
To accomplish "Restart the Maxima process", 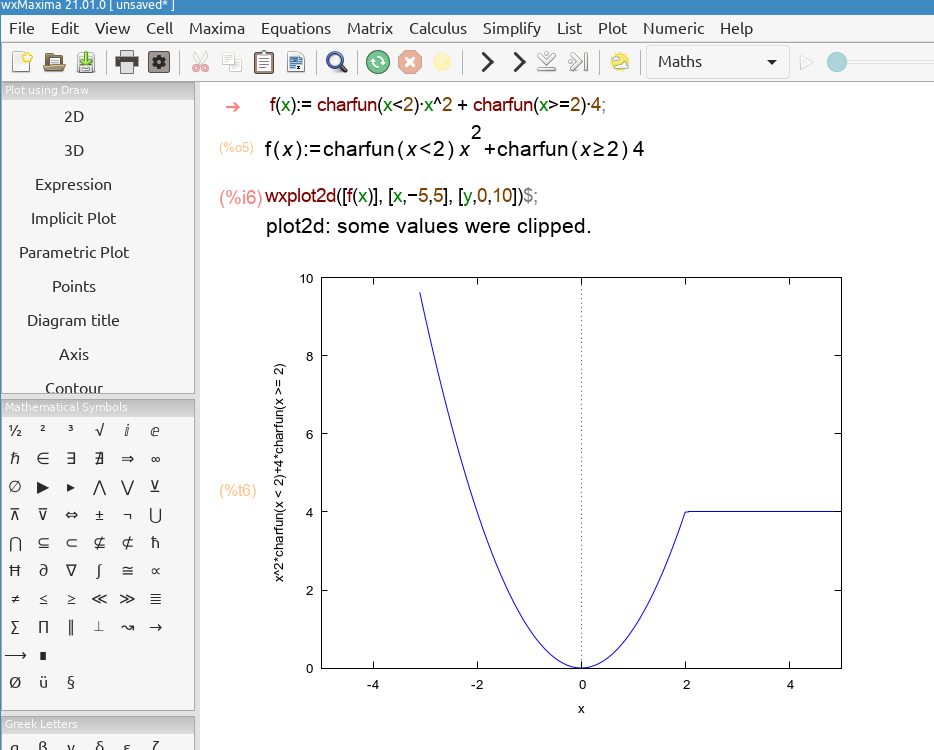I will [x=378, y=62].
